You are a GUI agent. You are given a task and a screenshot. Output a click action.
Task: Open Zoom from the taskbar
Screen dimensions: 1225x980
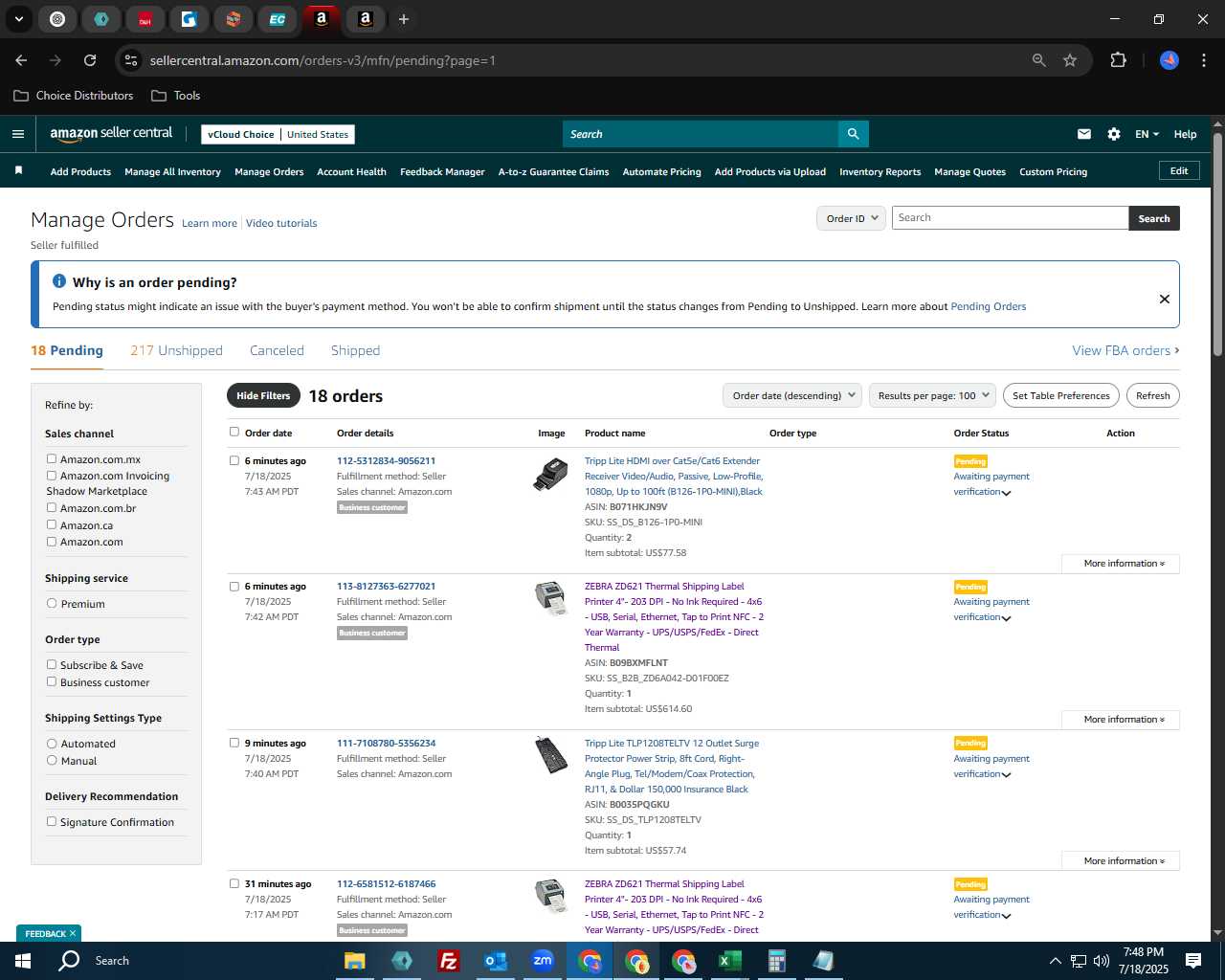pos(543,961)
